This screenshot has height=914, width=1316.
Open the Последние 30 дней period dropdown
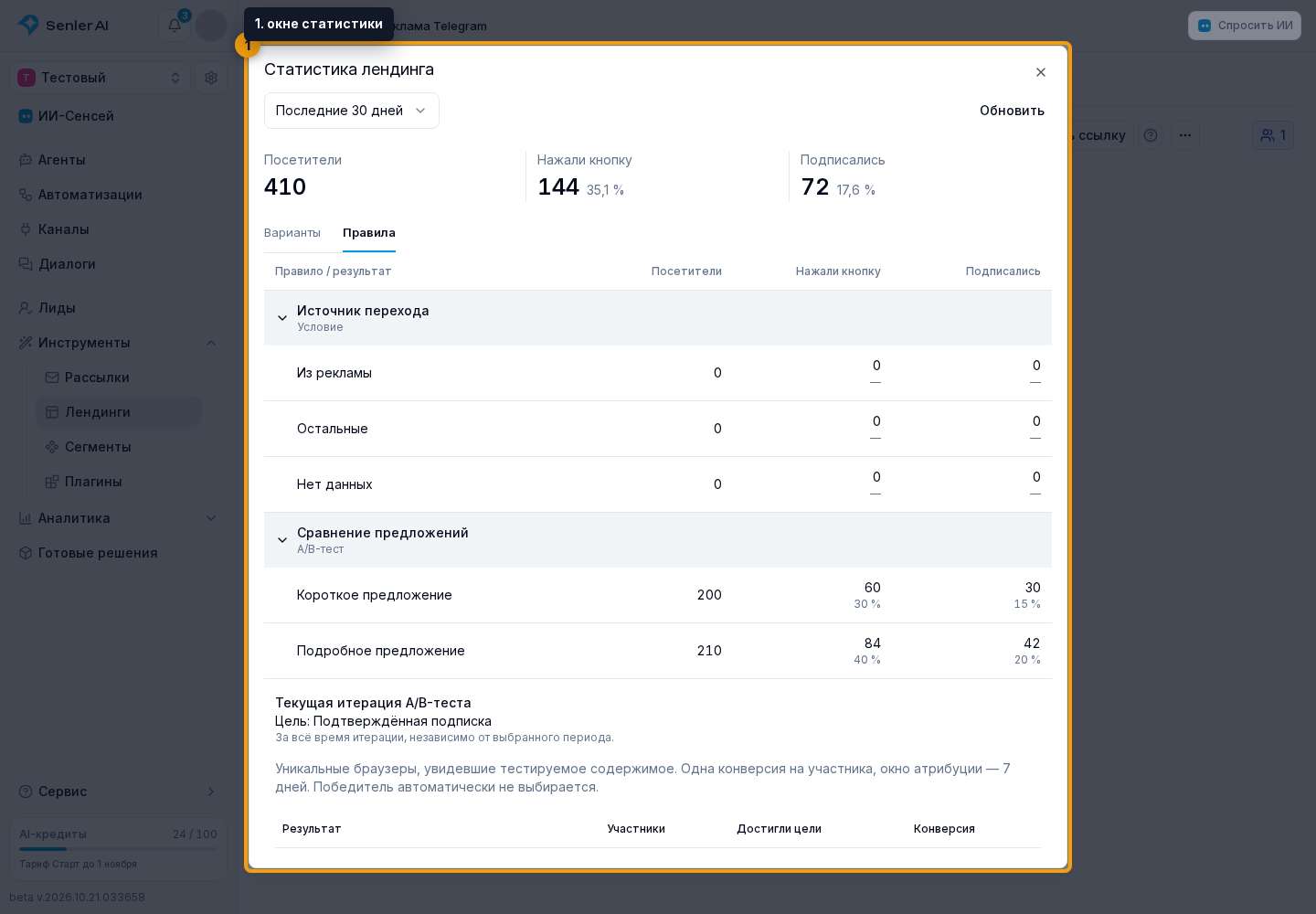351,111
